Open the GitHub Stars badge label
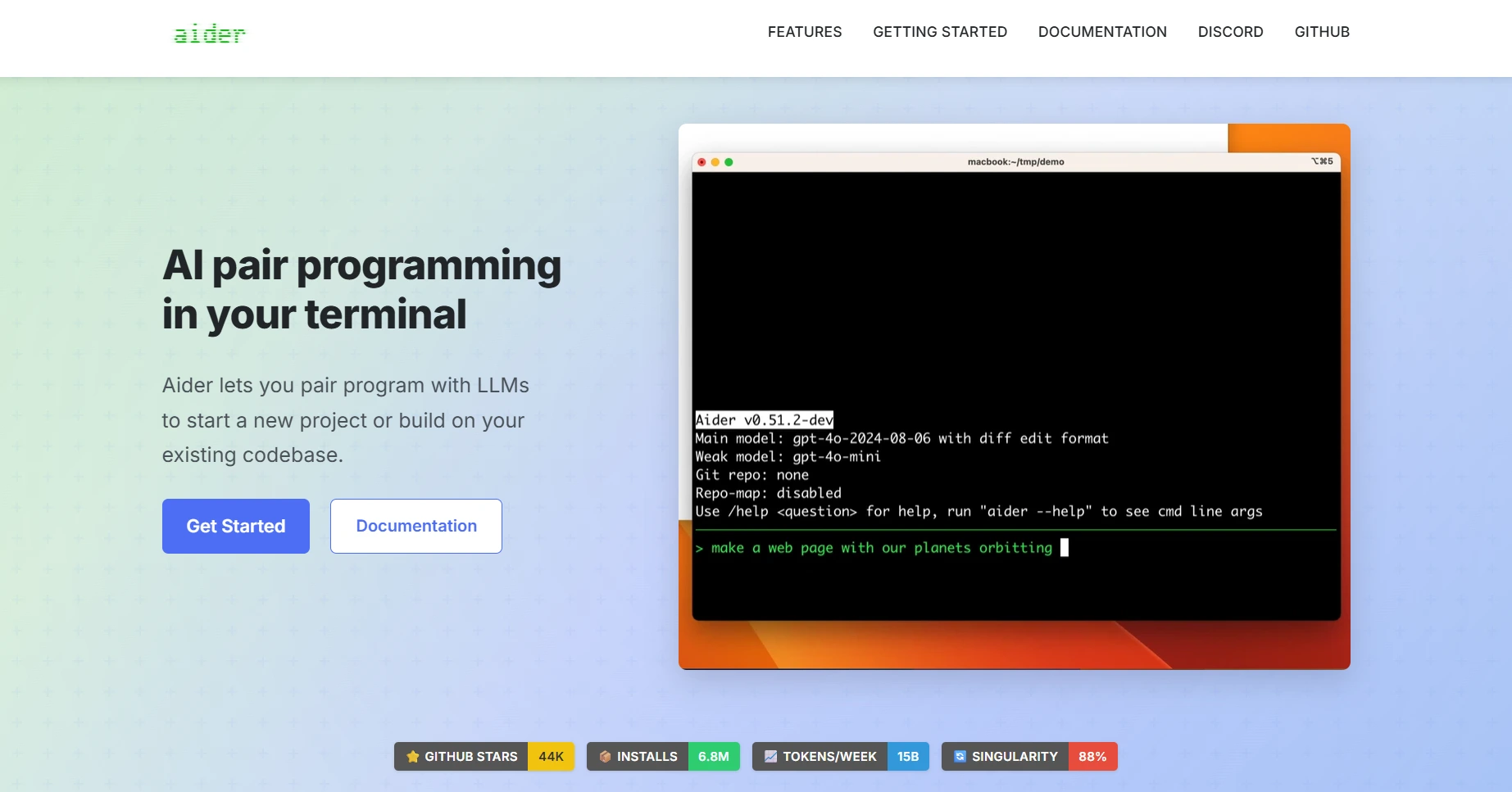Image resolution: width=1512 pixels, height=792 pixels. 471,757
